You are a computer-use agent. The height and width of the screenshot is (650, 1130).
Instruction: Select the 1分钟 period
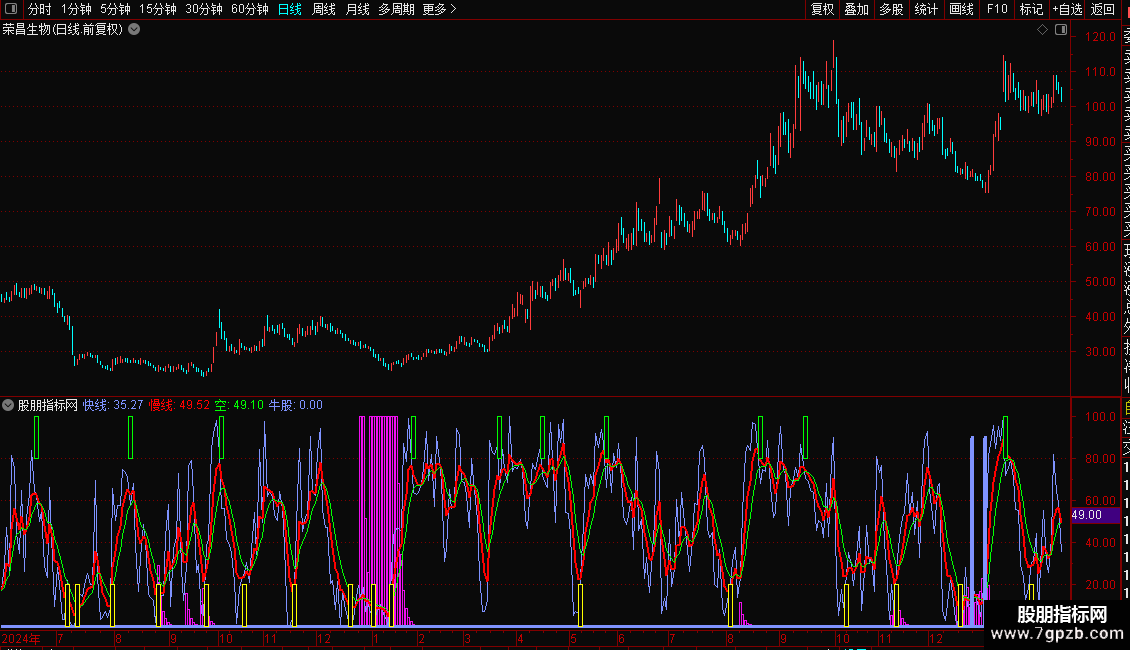(76, 9)
